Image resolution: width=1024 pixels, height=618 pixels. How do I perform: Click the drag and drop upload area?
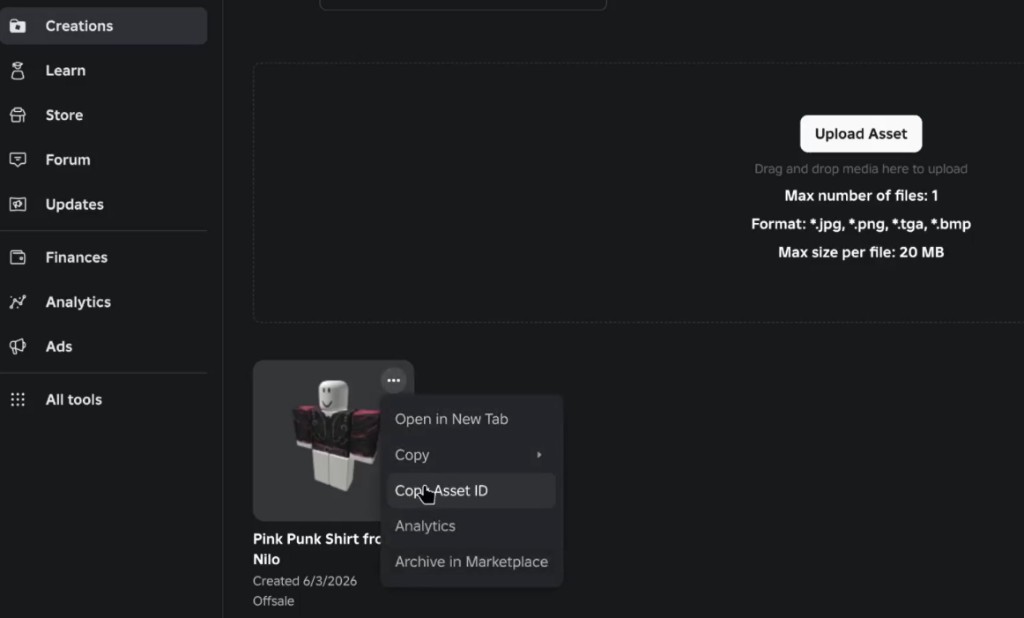click(x=638, y=193)
